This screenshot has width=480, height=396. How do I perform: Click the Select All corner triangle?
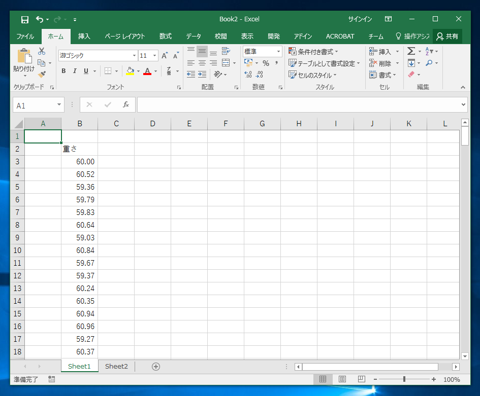pos(19,124)
